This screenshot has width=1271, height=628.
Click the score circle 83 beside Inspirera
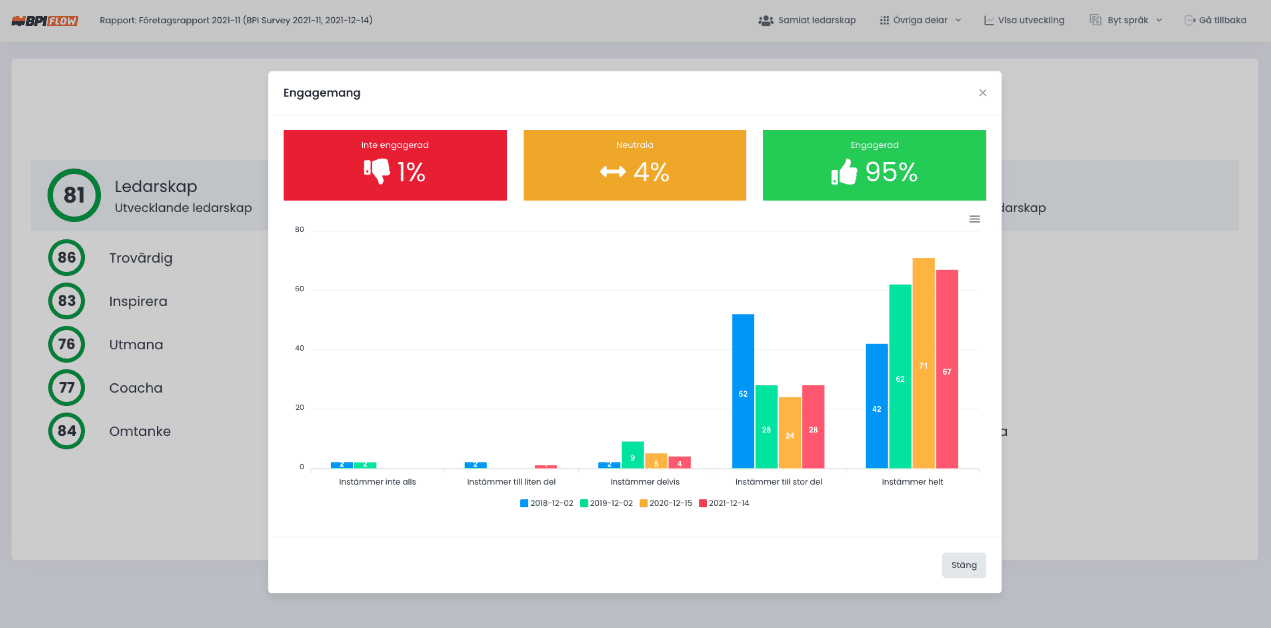click(x=66, y=301)
